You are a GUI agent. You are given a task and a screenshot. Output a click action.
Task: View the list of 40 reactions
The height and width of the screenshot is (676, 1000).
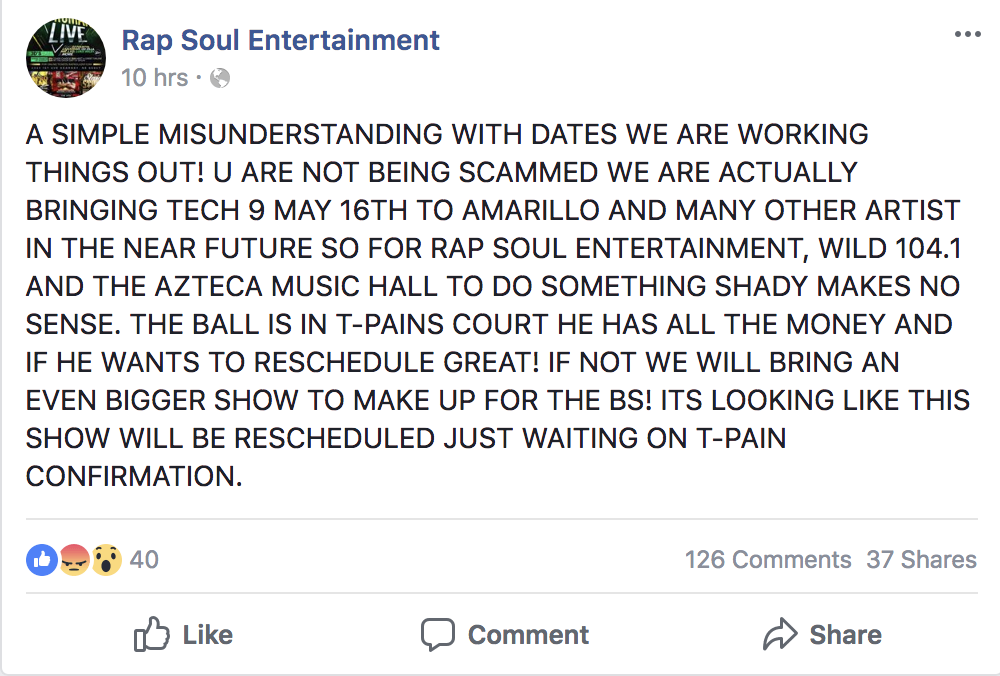(144, 559)
